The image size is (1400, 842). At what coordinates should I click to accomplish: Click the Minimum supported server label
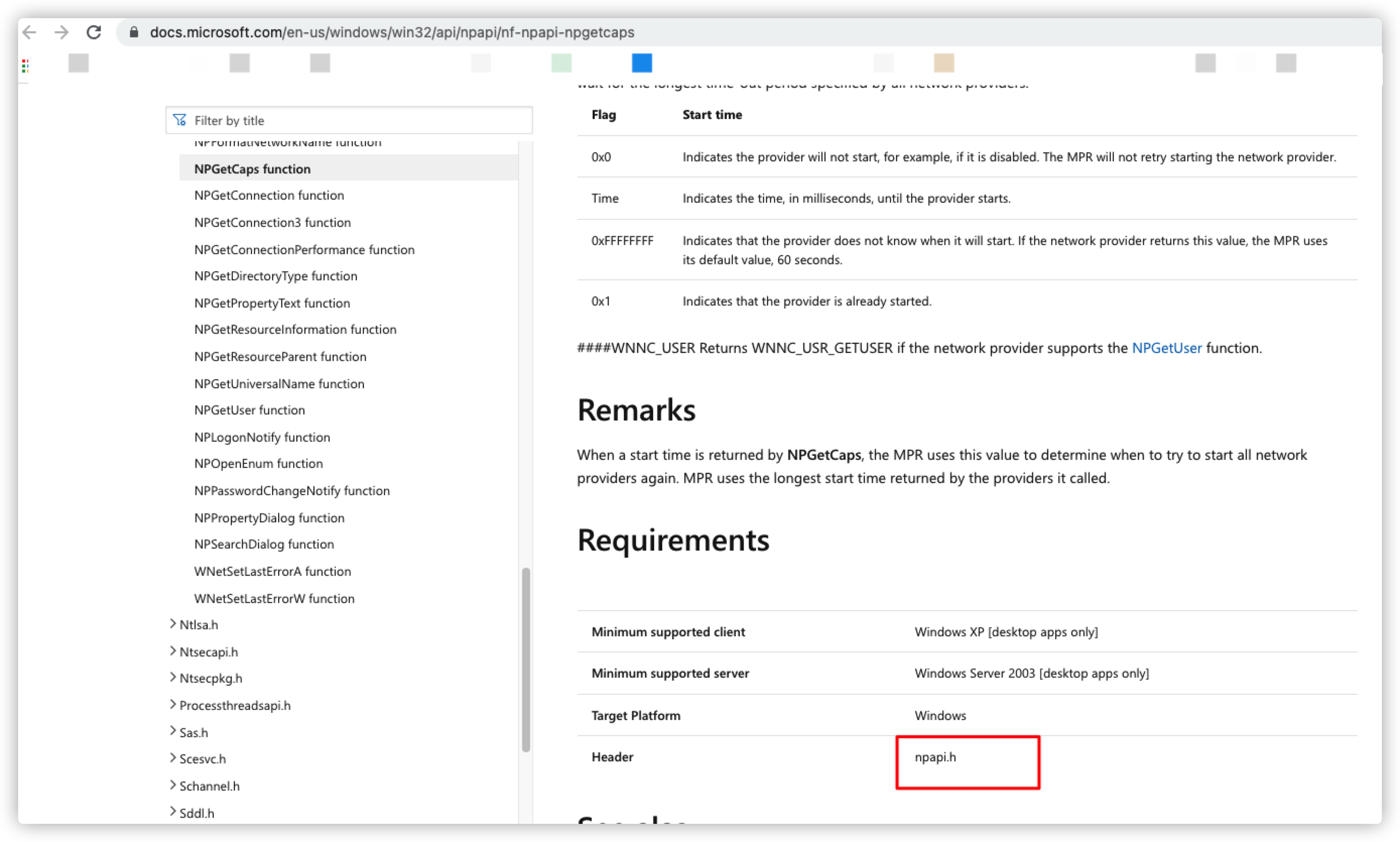(670, 673)
